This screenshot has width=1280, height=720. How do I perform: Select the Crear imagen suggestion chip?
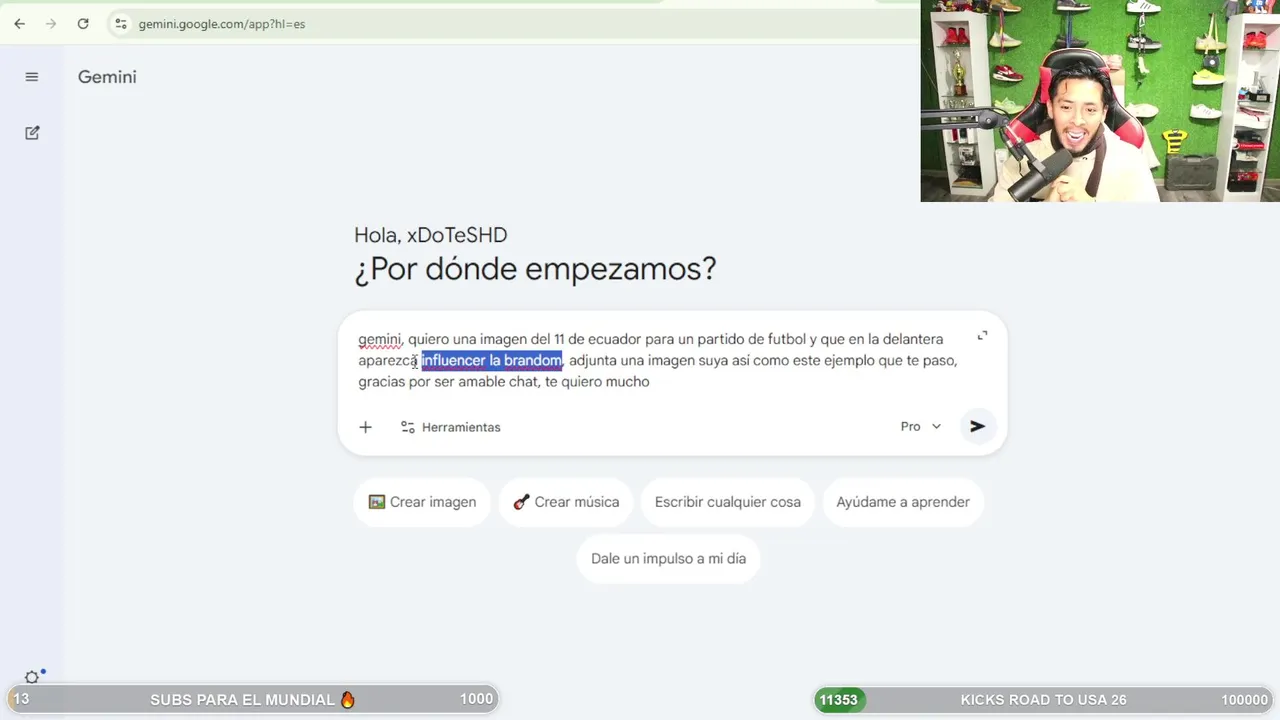(x=422, y=502)
